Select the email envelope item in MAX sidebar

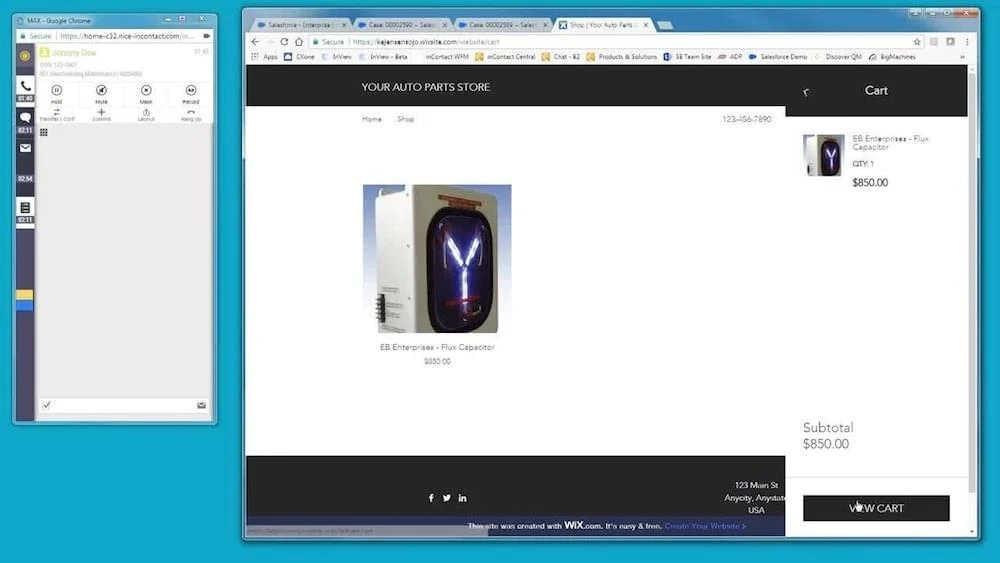[25, 148]
